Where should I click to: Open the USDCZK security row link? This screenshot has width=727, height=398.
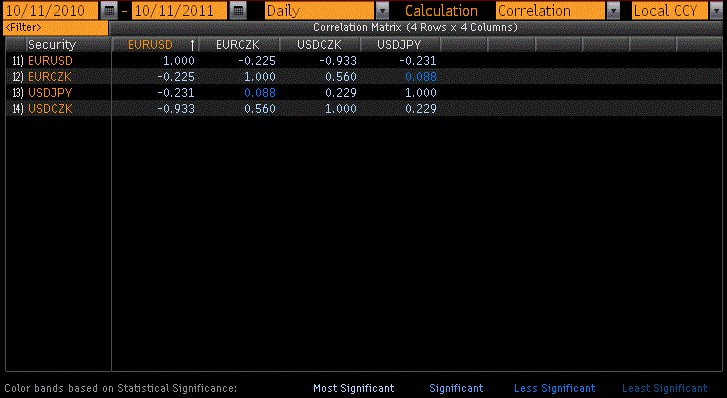(50, 109)
